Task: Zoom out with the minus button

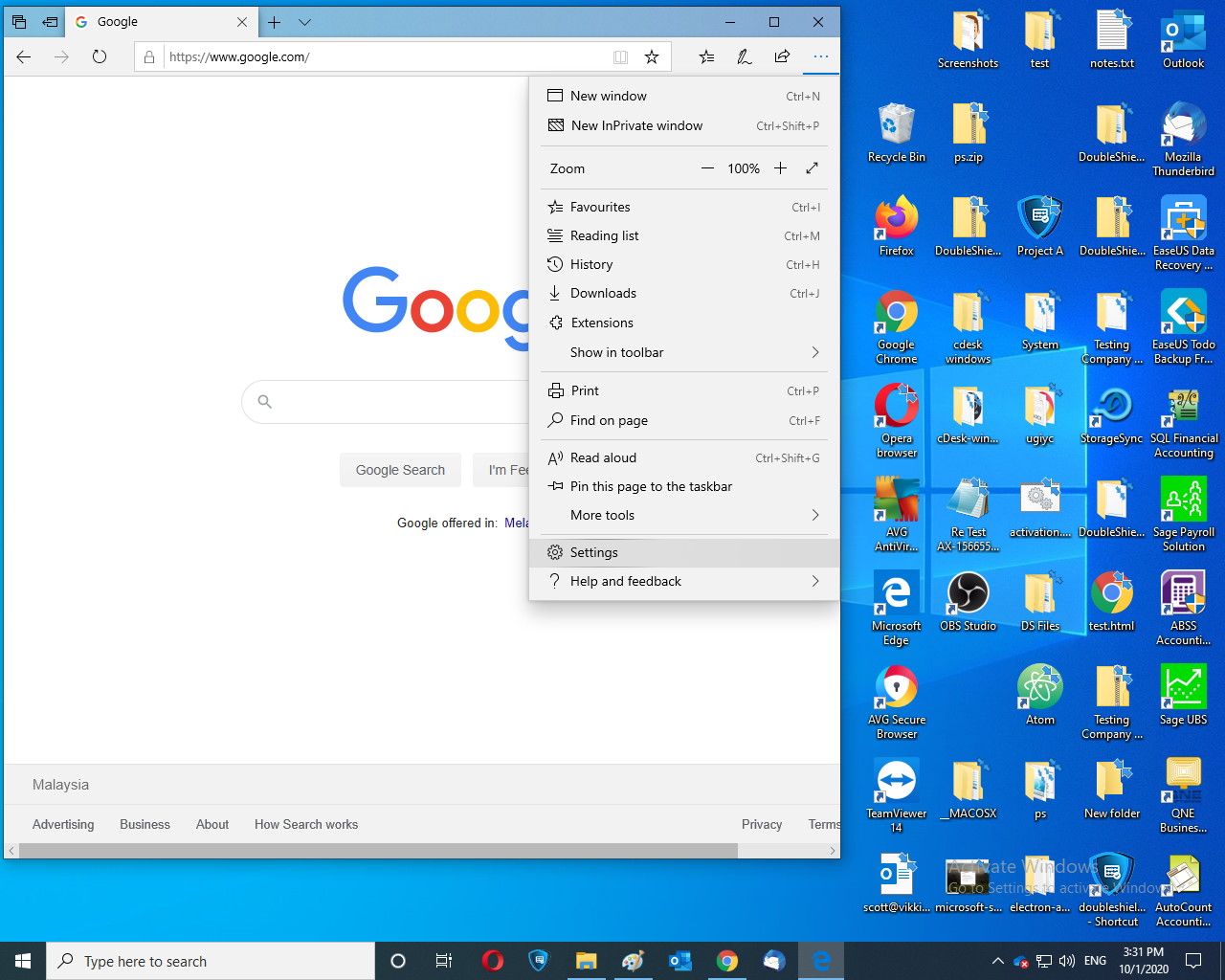Action: tap(707, 168)
